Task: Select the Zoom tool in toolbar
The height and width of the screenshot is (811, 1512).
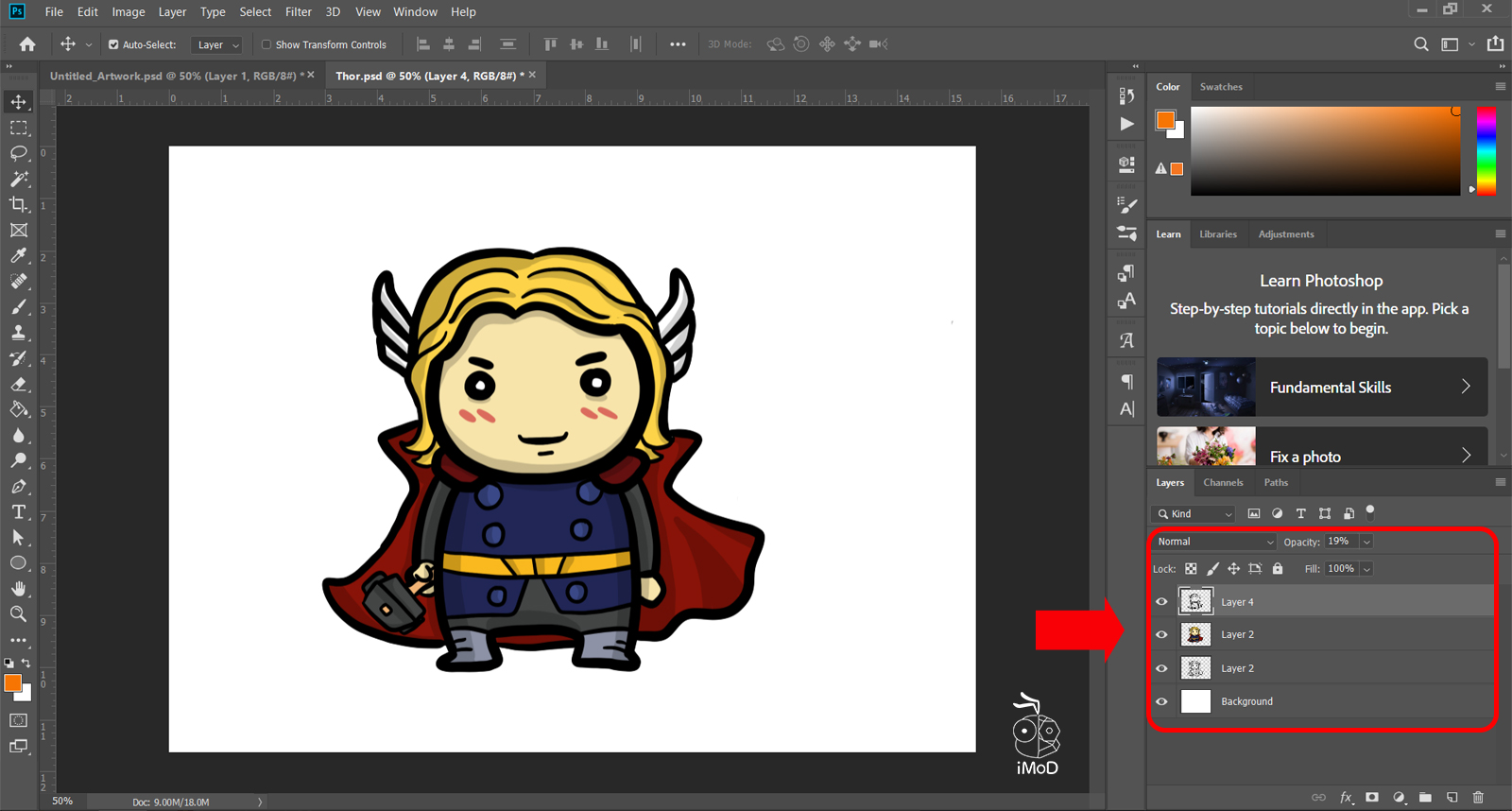Action: 18,613
